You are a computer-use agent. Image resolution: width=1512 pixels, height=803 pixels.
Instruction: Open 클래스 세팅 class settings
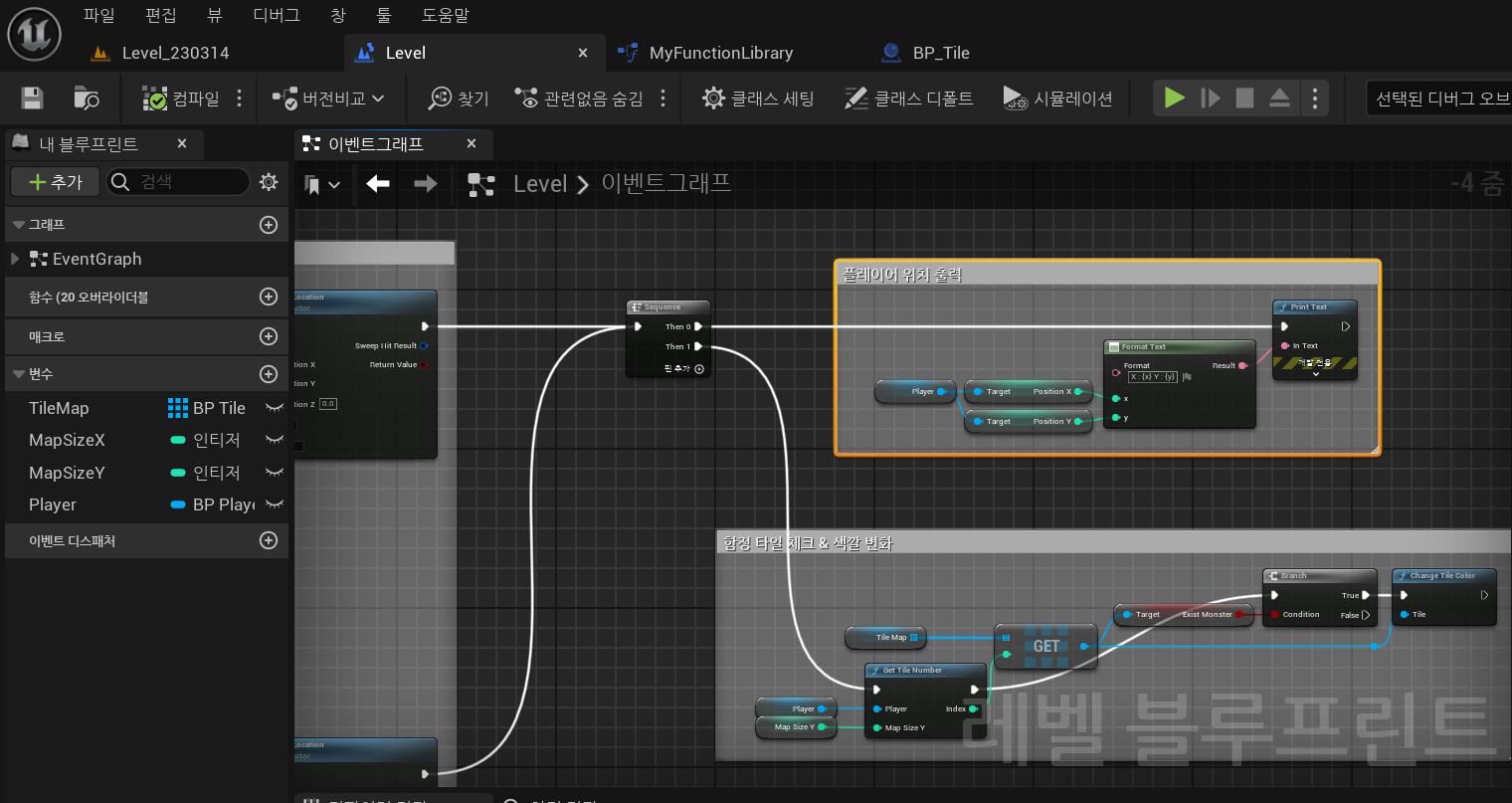[x=758, y=99]
